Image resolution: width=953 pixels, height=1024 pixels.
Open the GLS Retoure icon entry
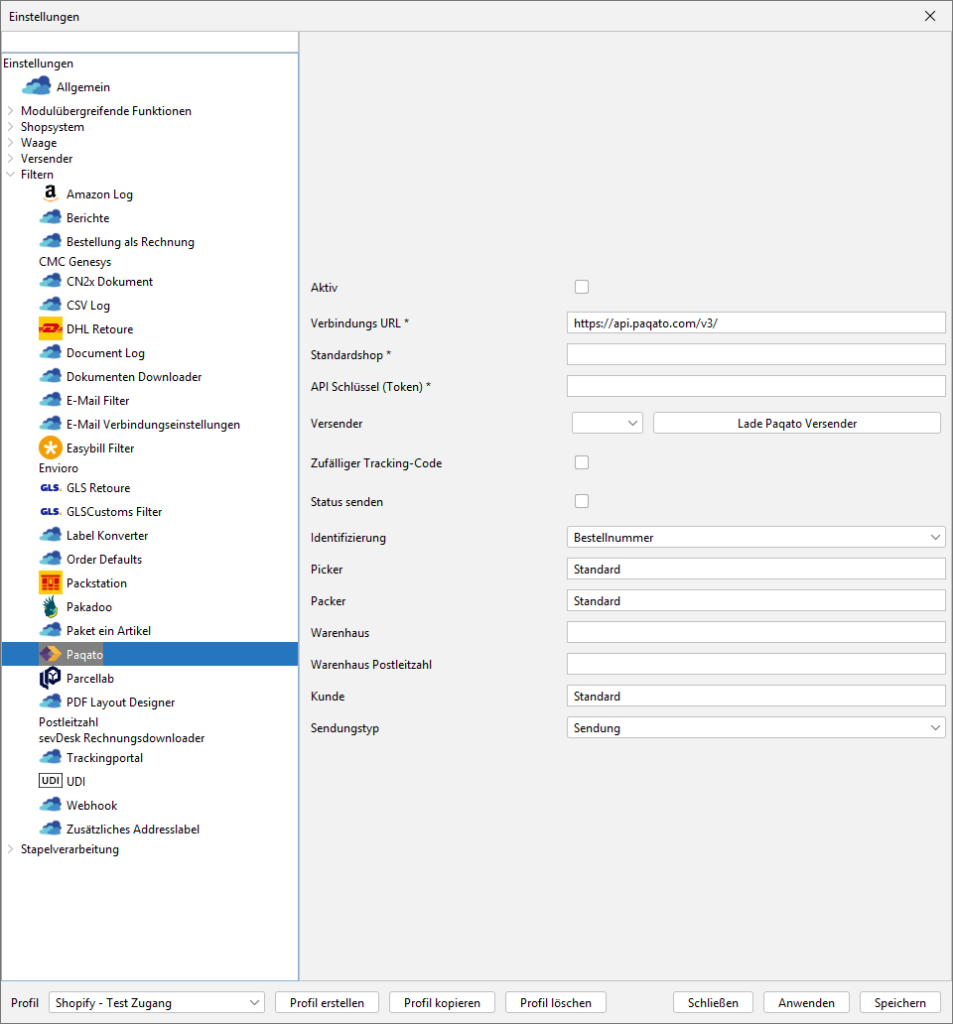tap(50, 488)
